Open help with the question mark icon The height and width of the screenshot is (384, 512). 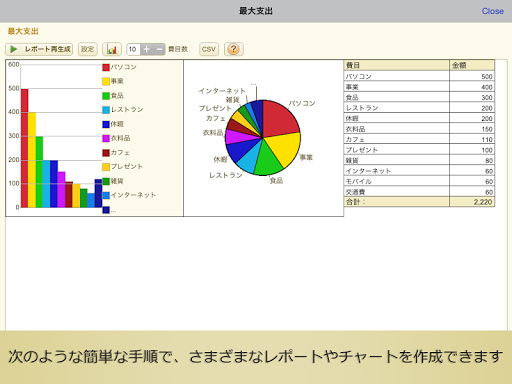(x=234, y=49)
